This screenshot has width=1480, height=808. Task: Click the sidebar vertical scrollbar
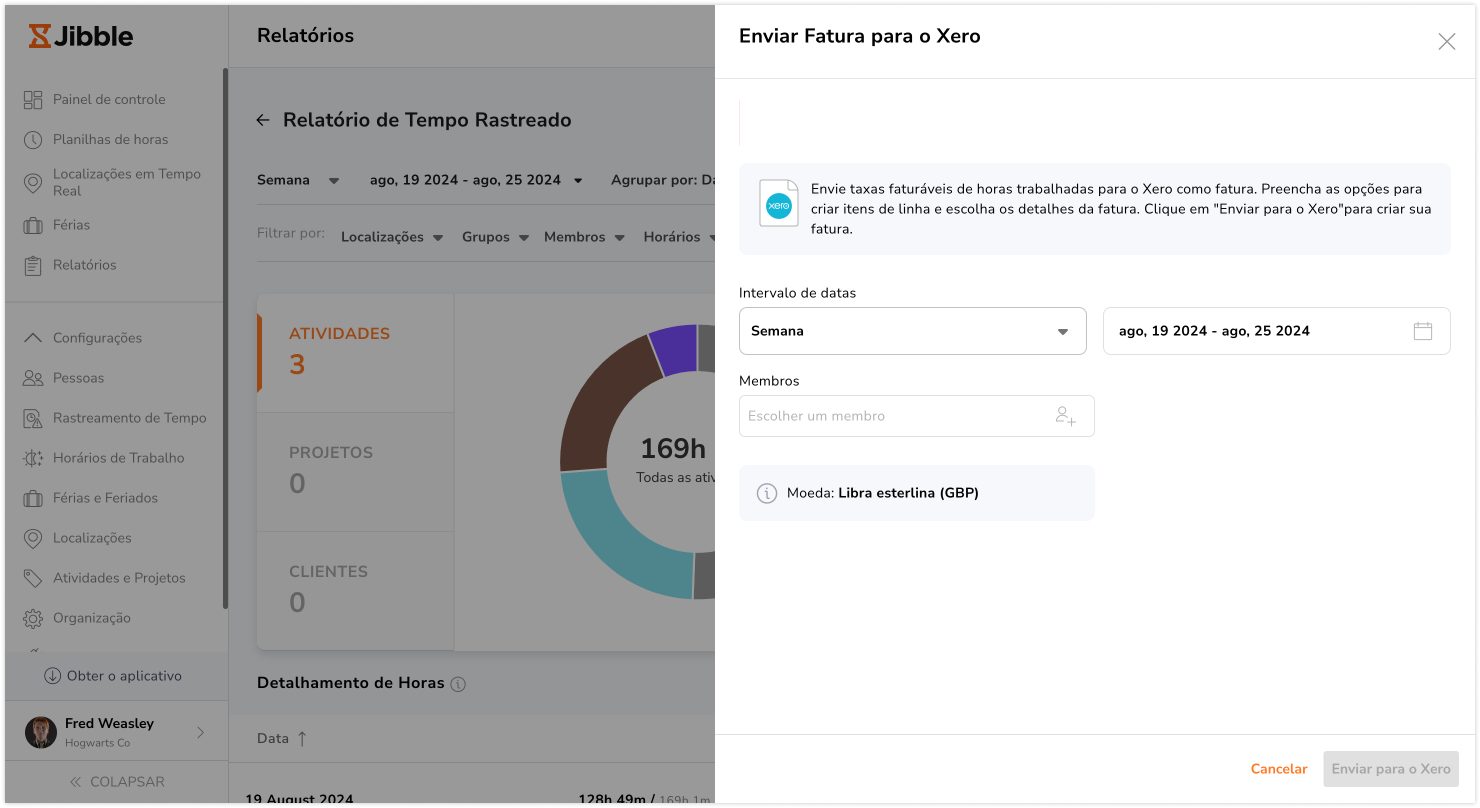225,340
